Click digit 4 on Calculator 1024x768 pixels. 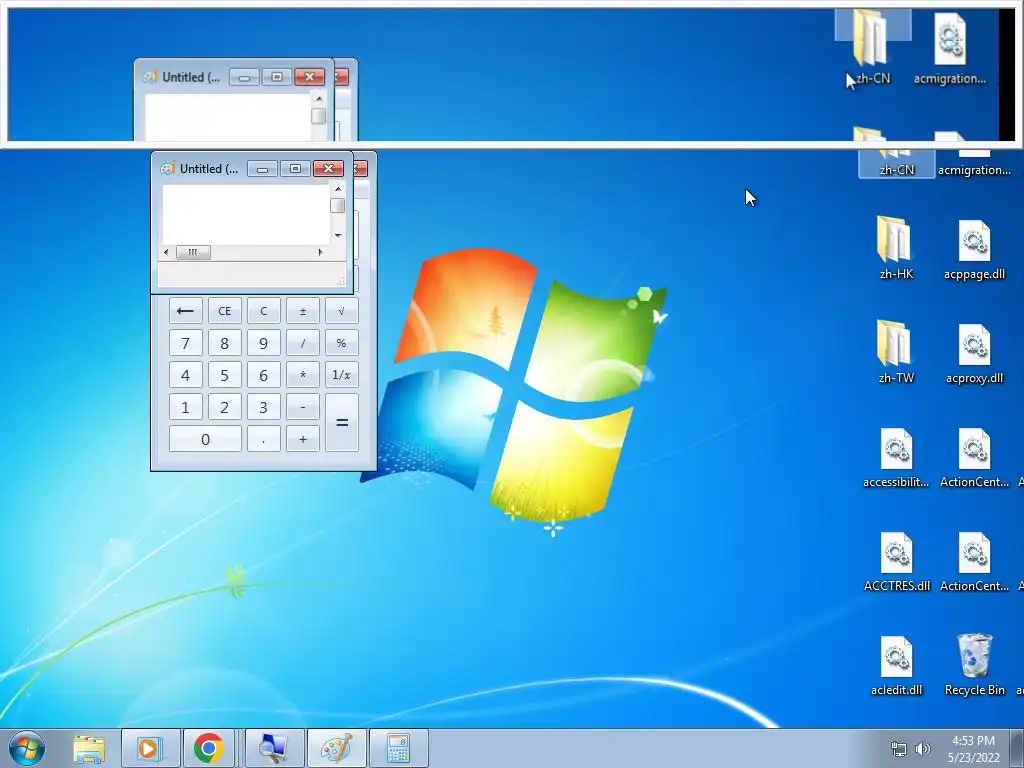185,375
